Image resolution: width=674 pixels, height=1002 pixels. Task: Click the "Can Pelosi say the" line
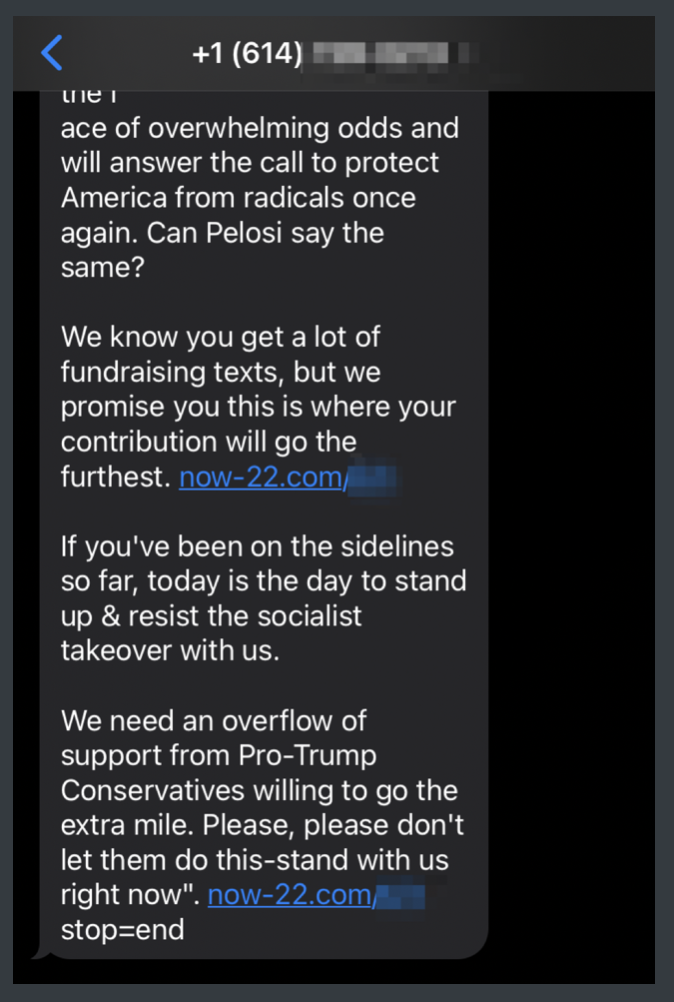222,233
